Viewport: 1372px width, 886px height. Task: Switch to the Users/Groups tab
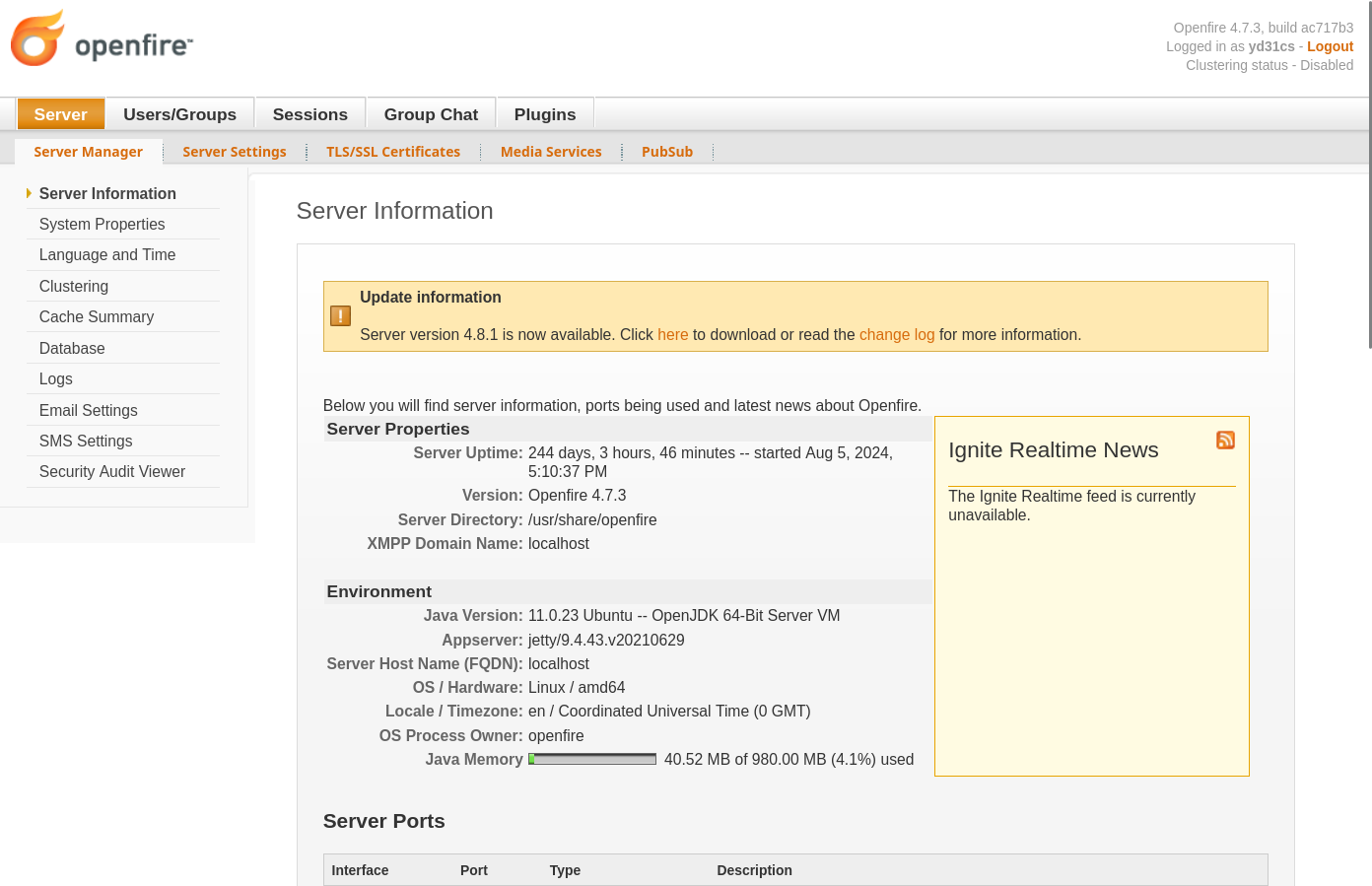[x=180, y=114]
